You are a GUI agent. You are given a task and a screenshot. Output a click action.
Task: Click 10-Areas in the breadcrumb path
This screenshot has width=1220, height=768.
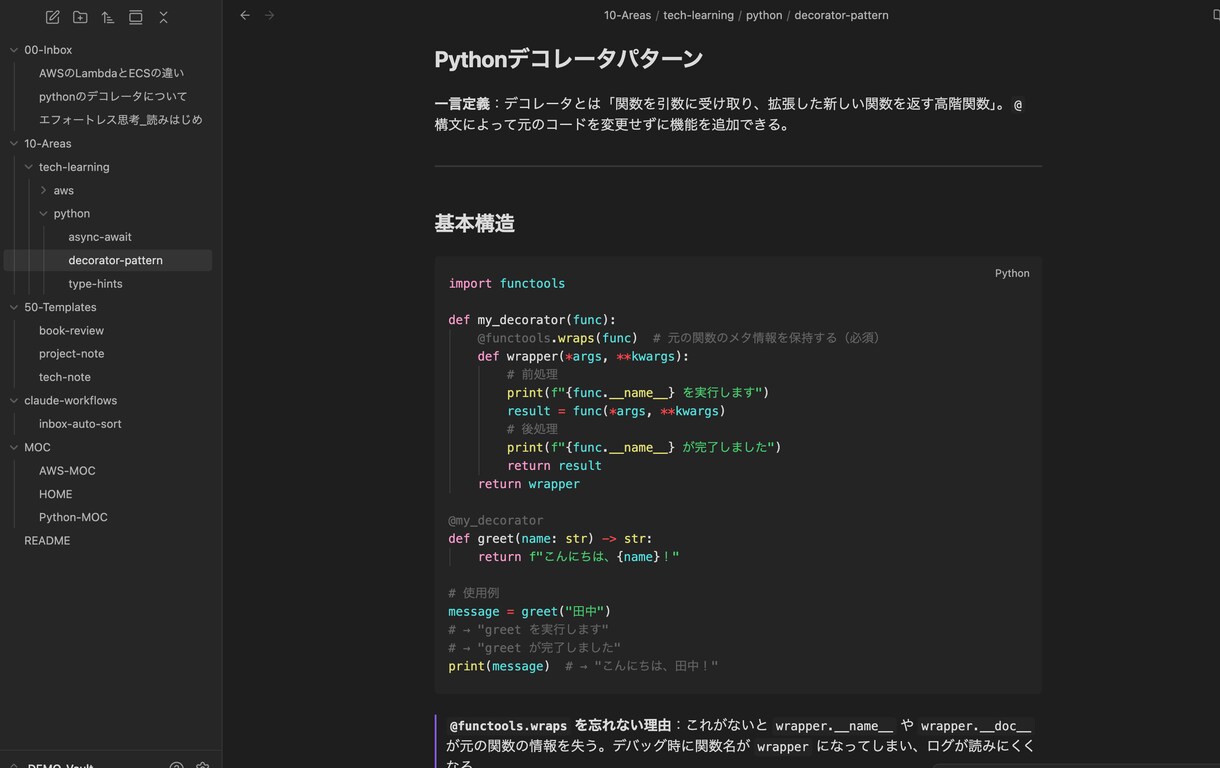[x=627, y=15]
